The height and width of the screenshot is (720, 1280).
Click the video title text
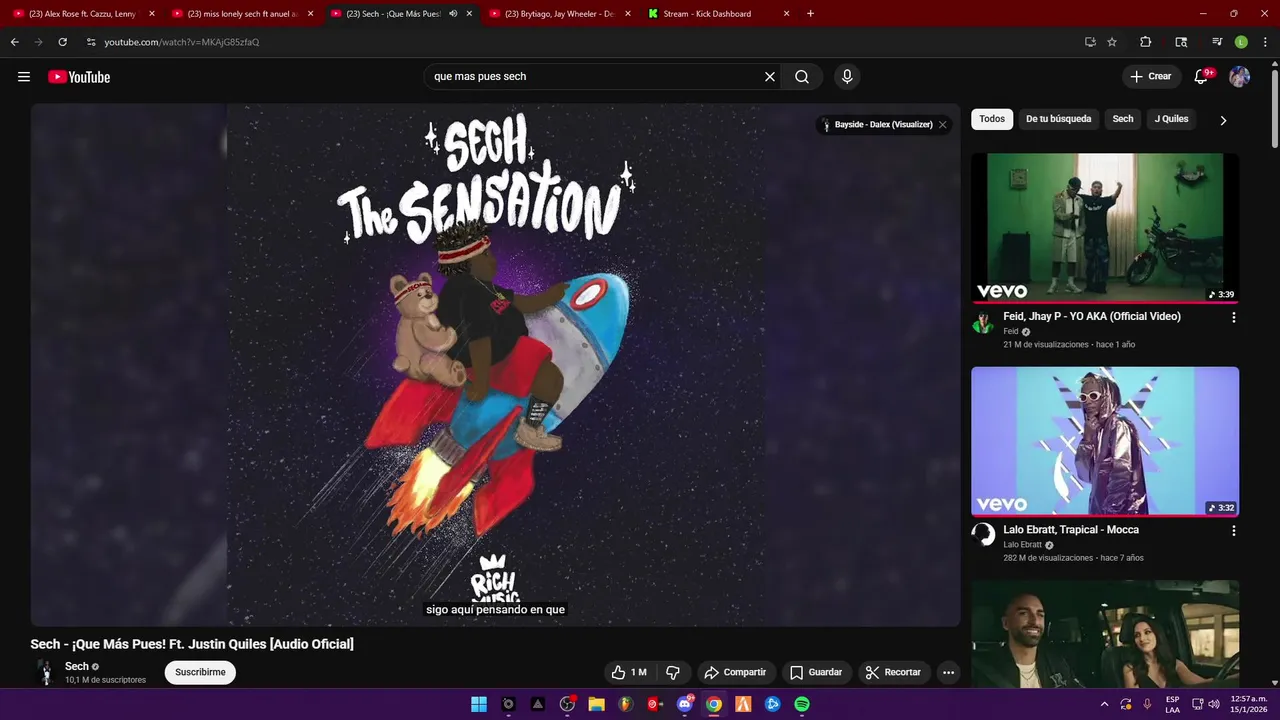coord(192,644)
